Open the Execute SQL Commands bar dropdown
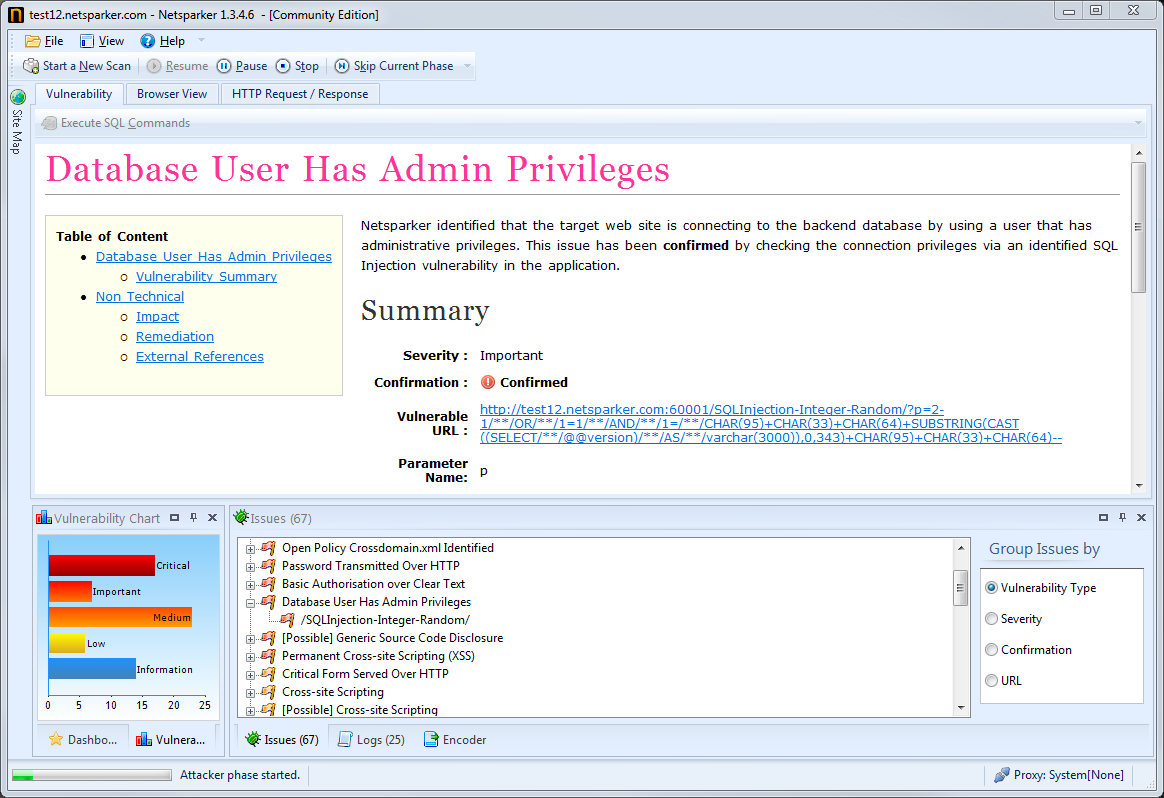Screen dimensions: 1164x798 click(x=1138, y=123)
